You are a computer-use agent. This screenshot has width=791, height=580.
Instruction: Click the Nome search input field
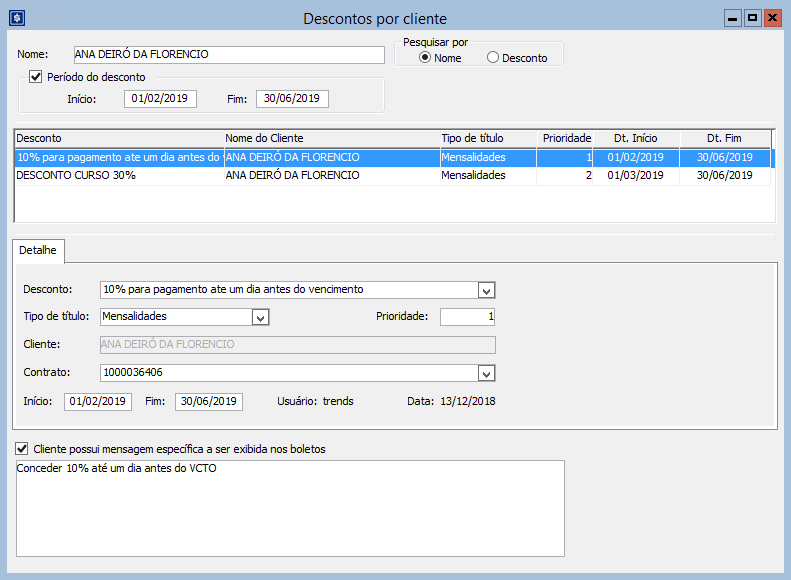(228, 55)
